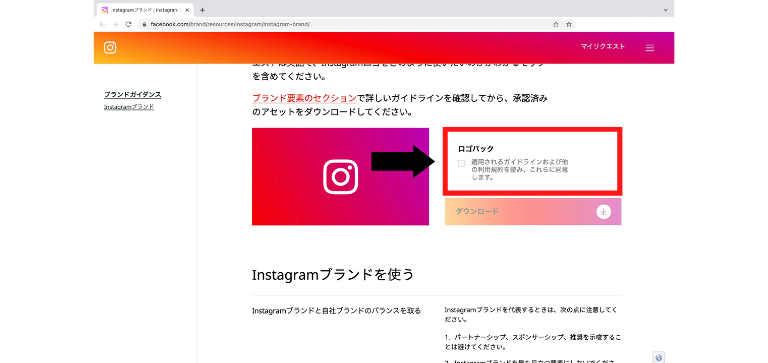Click the download arrow icon
Image resolution: width=768 pixels, height=363 pixels.
[x=603, y=212]
